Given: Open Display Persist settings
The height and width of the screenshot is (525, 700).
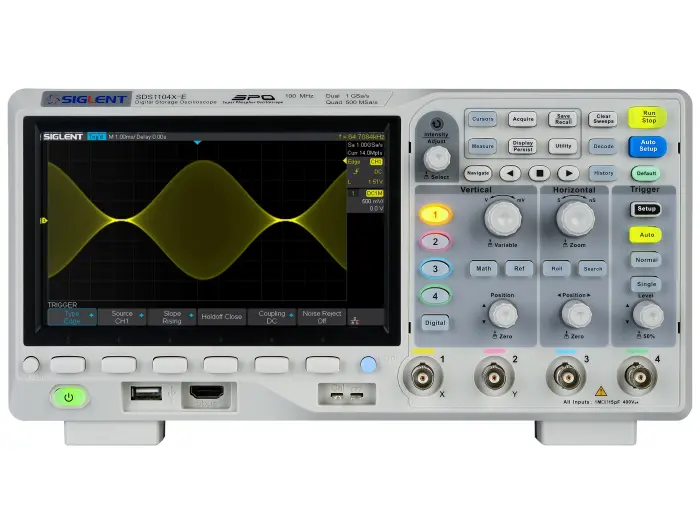Looking at the screenshot, I should pyautogui.click(x=523, y=146).
